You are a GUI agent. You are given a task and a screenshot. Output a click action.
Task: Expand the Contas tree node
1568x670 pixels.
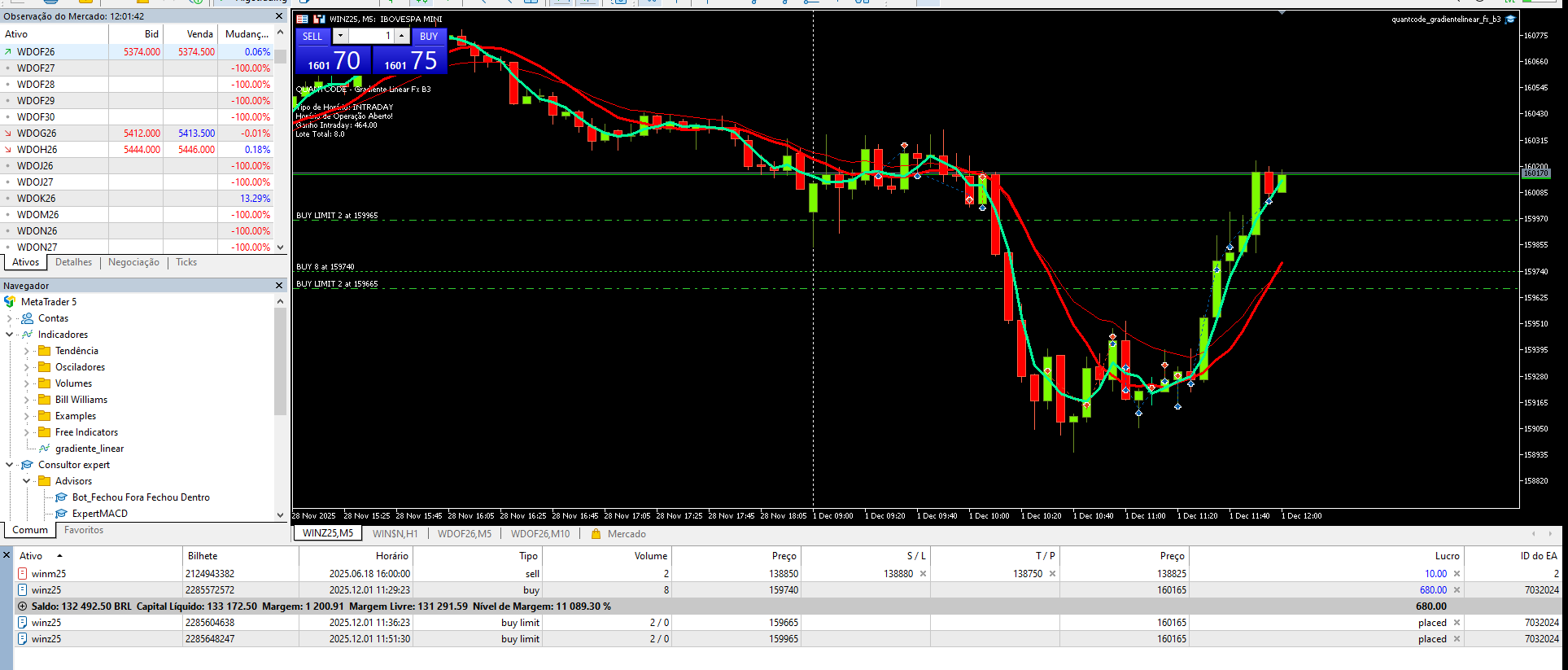click(x=10, y=318)
